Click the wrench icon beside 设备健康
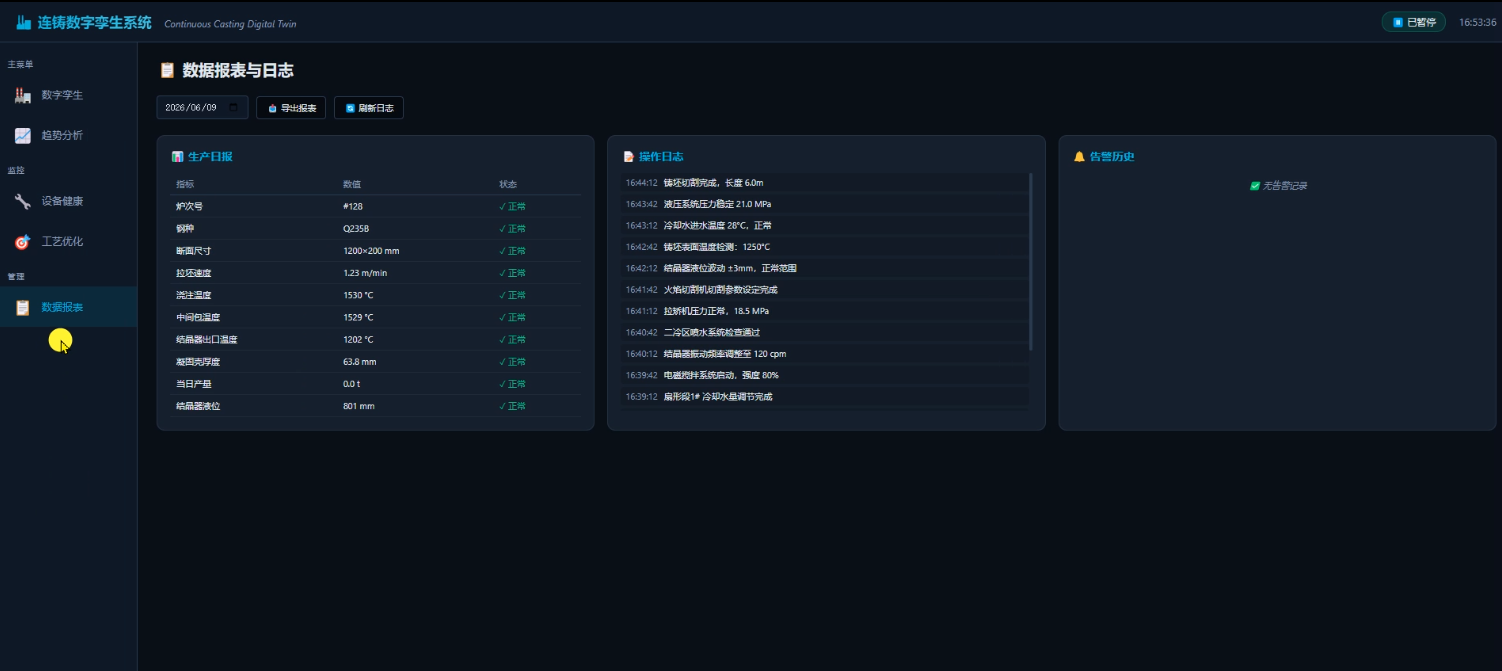Image resolution: width=1502 pixels, height=671 pixels. [x=22, y=201]
